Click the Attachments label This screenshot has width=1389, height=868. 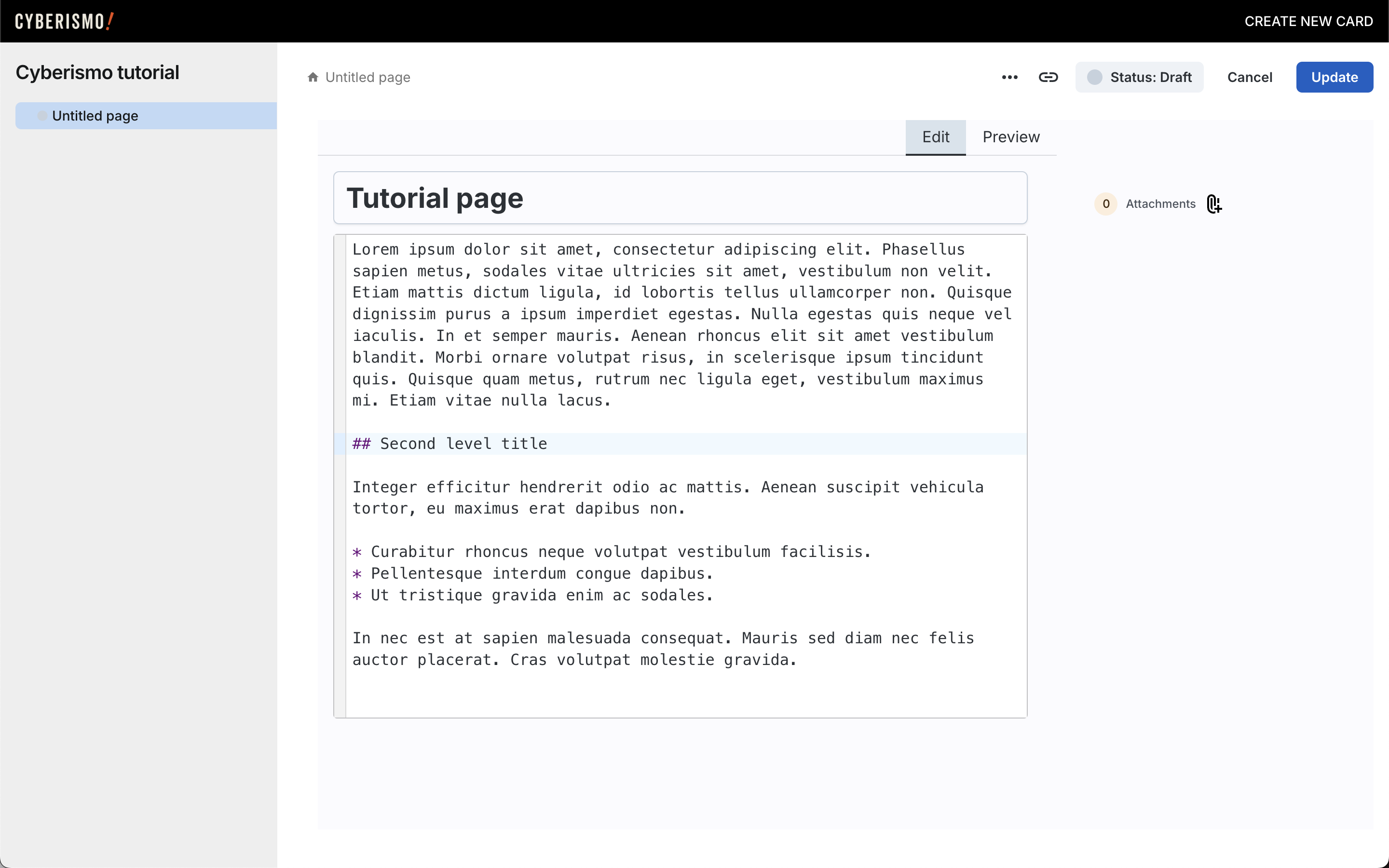pyautogui.click(x=1160, y=204)
